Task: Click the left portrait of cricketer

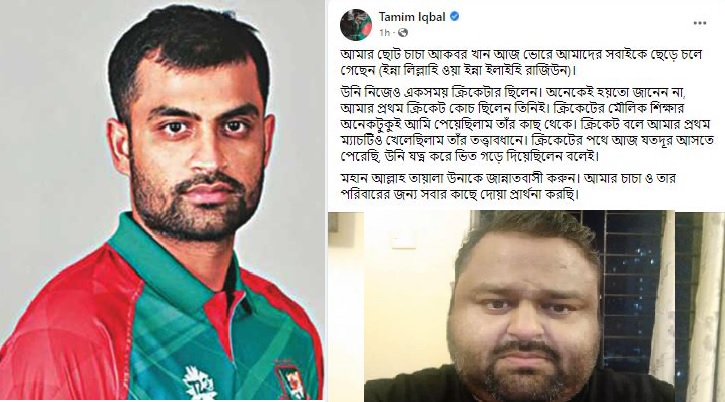Action: coord(162,200)
